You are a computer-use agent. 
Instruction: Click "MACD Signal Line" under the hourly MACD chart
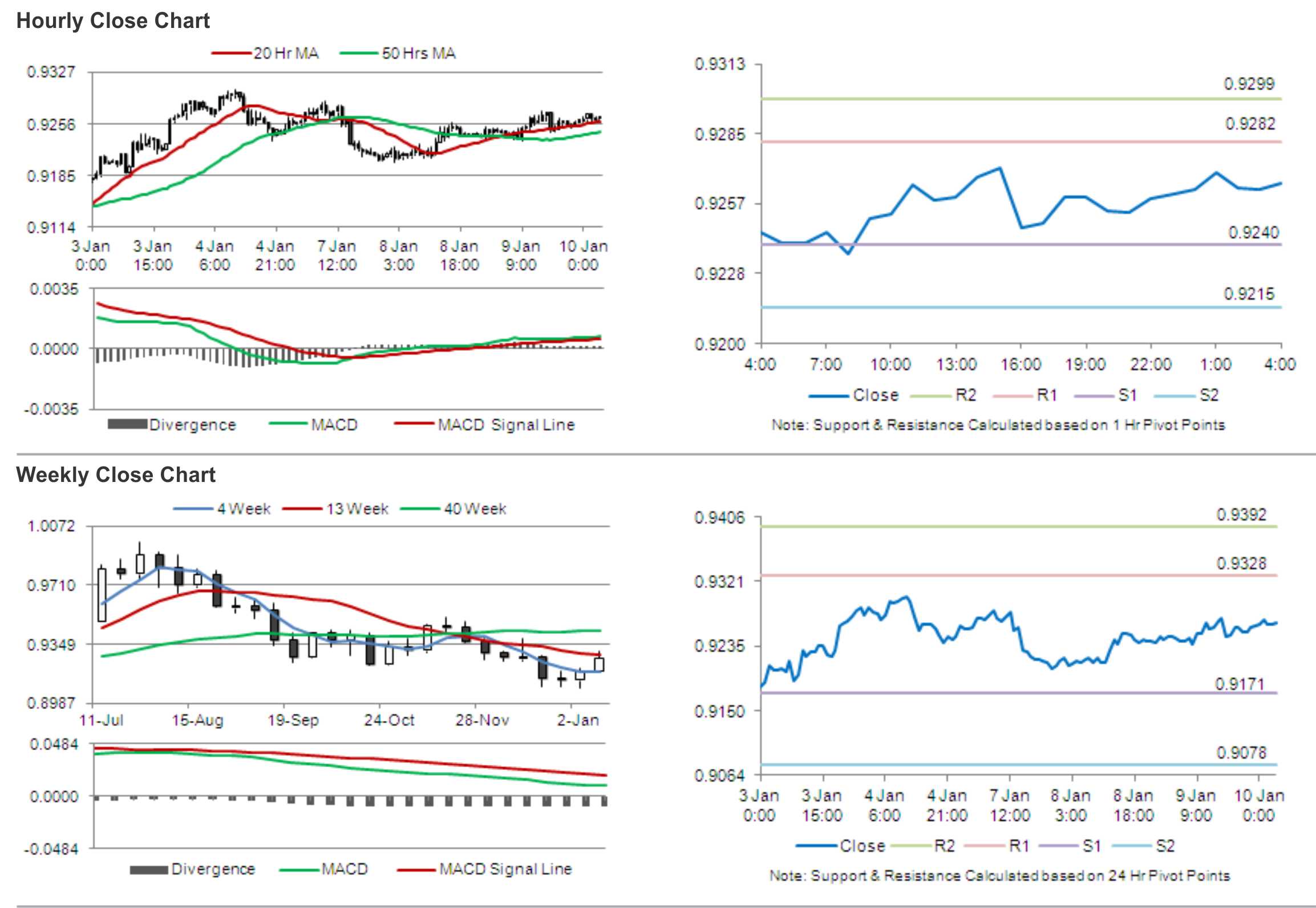(x=506, y=425)
